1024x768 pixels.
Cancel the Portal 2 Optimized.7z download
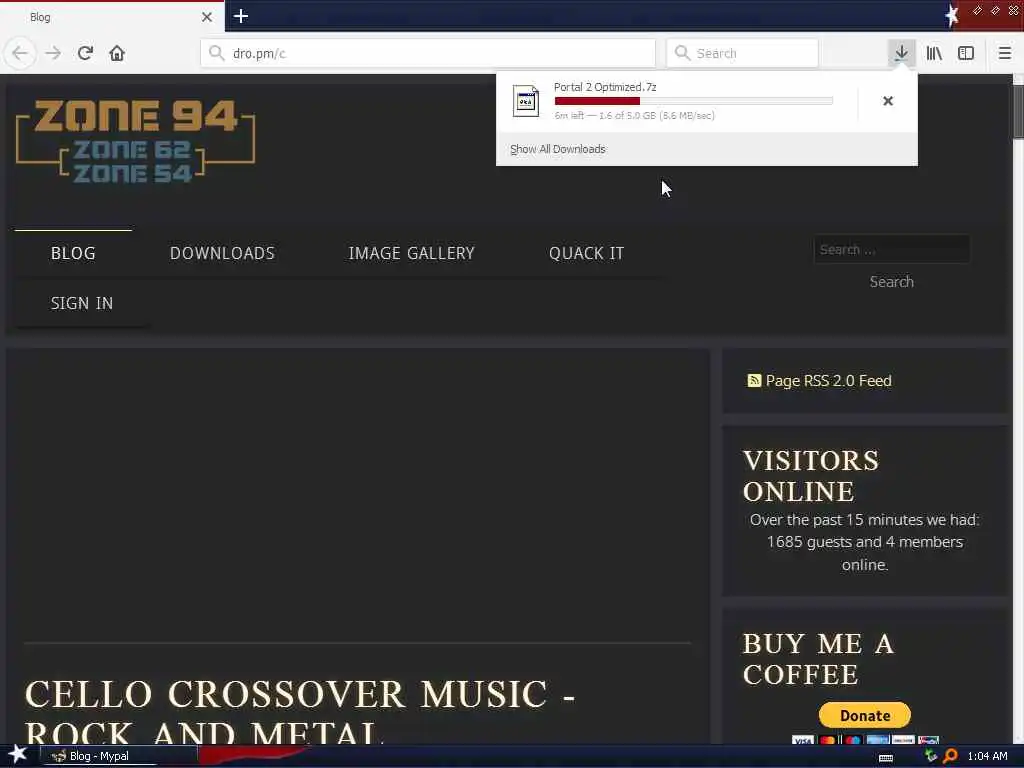tap(888, 101)
